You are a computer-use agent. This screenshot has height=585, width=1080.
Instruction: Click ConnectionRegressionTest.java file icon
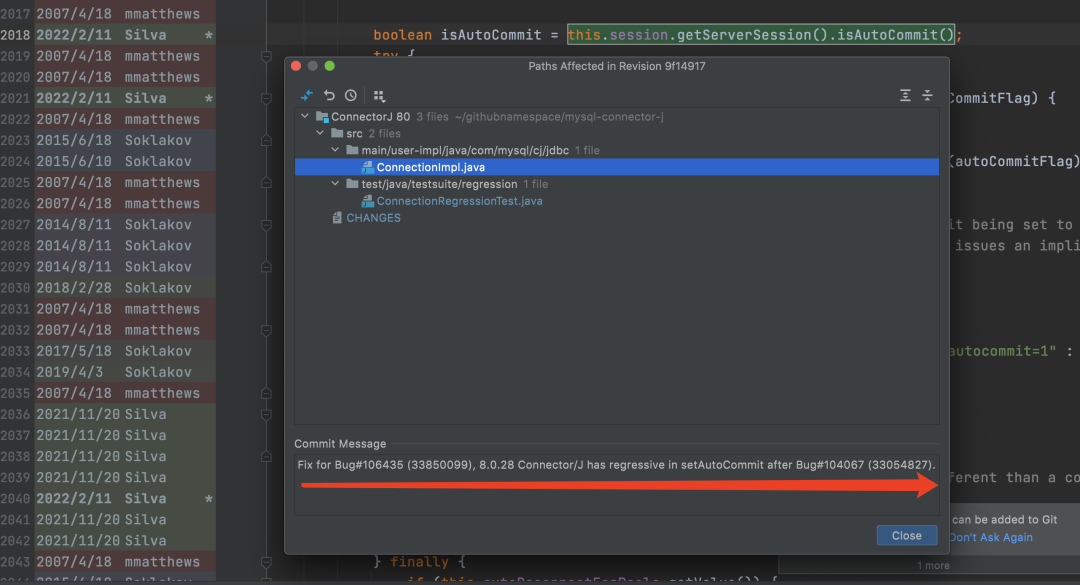pos(368,201)
